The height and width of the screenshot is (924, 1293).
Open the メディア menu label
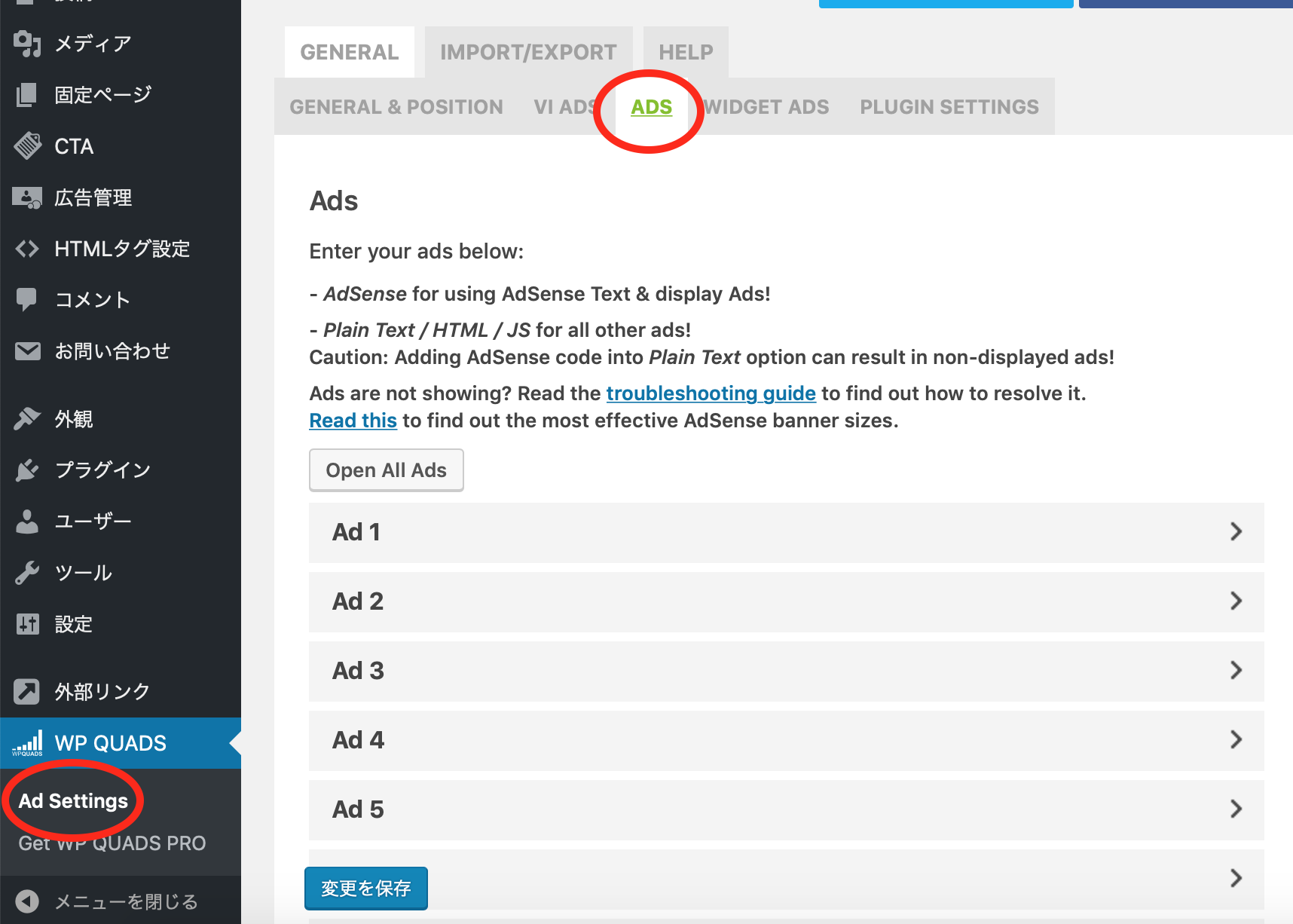(x=93, y=44)
